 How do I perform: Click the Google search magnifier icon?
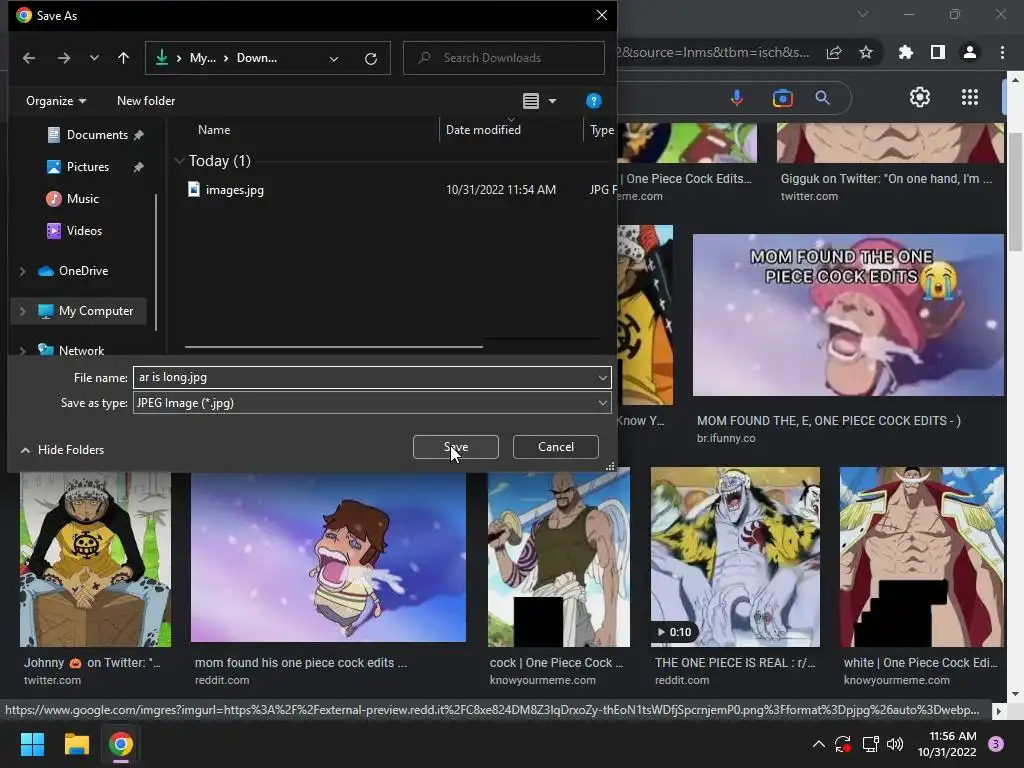coord(823,98)
